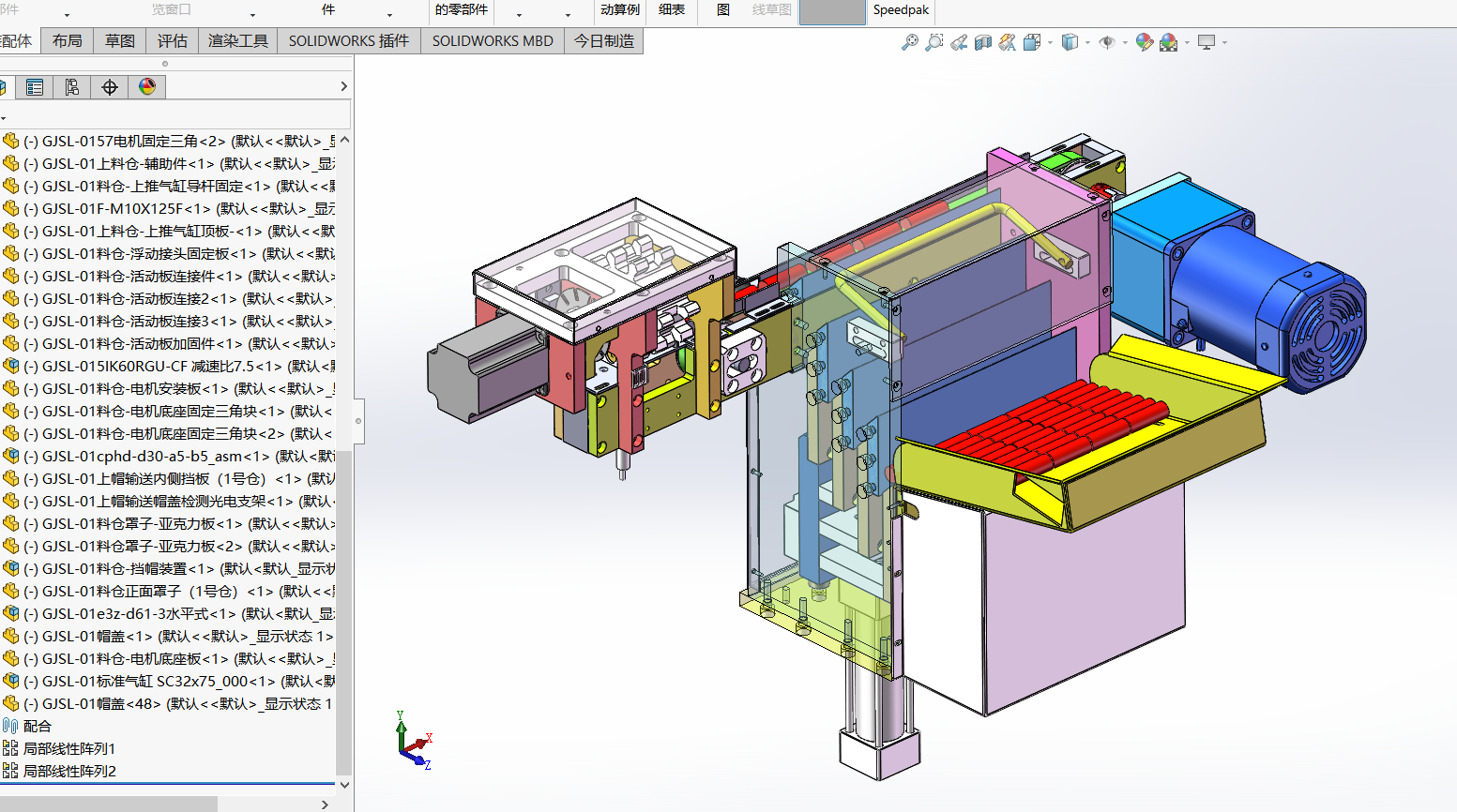Click the 的零部件 ribbon button

tap(462, 9)
